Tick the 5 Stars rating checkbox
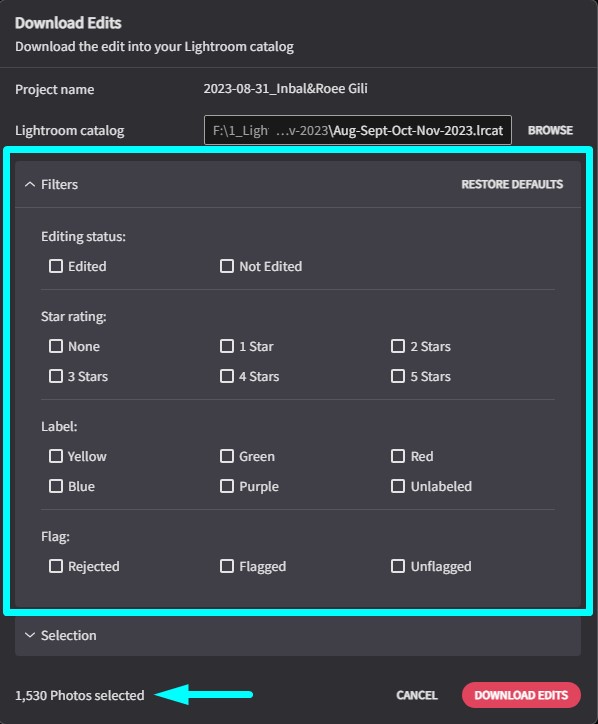The image size is (598, 724). pyautogui.click(x=398, y=376)
